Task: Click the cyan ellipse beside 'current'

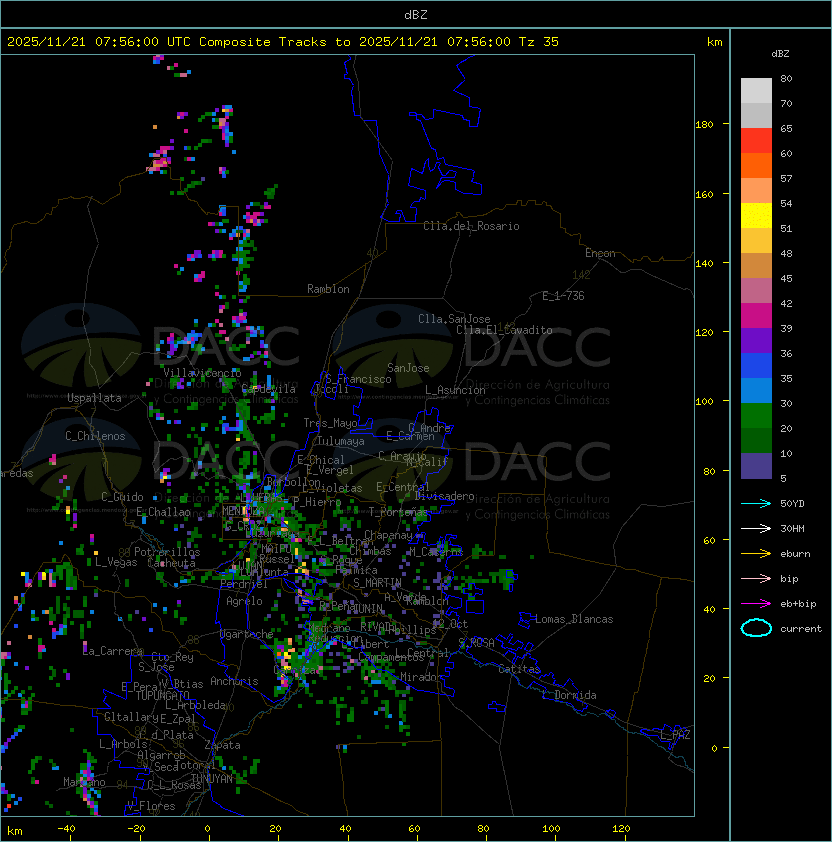Action: 756,628
